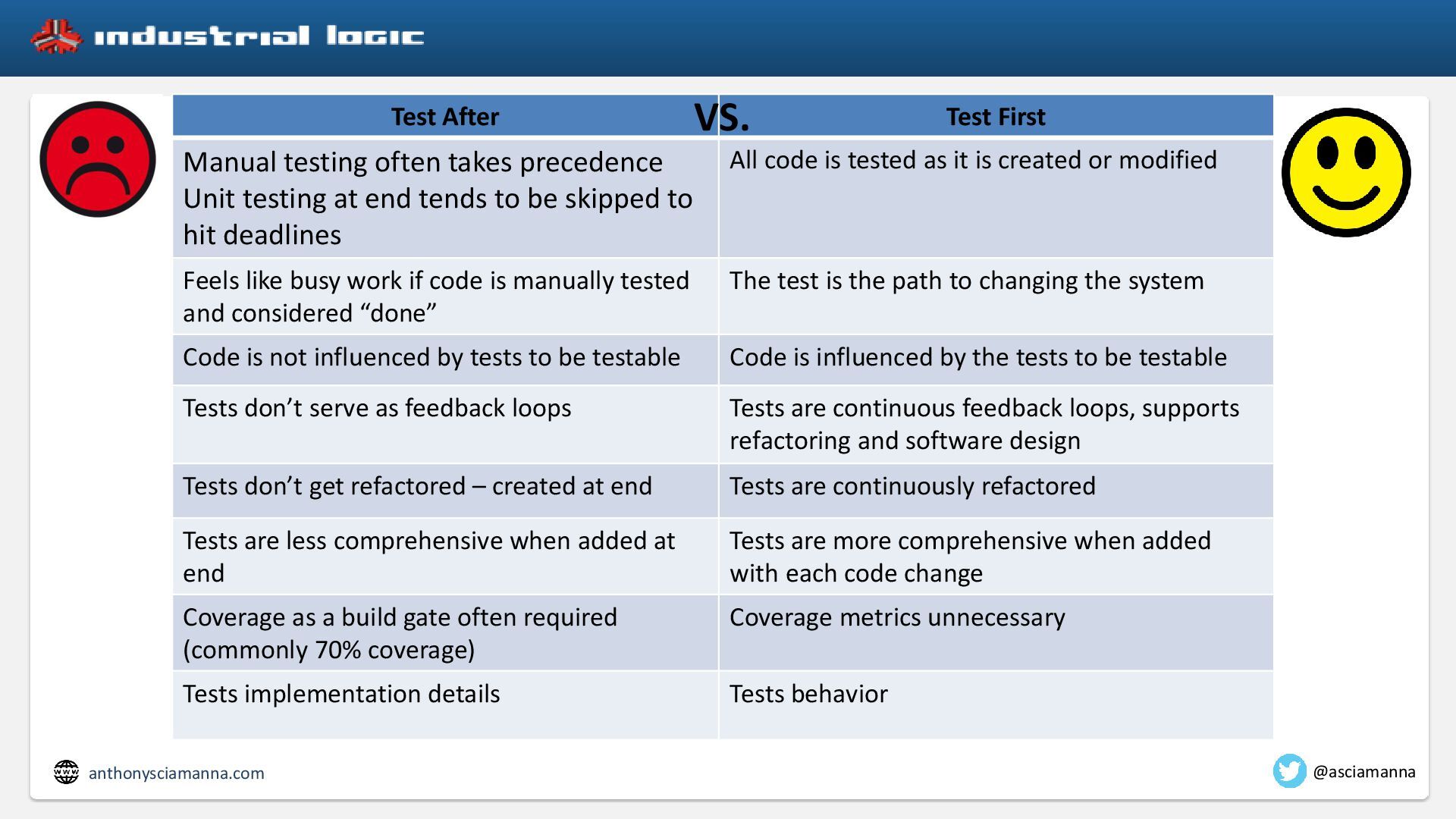Click the www globe icon
Viewport: 1456px width, 819px height.
click(66, 772)
